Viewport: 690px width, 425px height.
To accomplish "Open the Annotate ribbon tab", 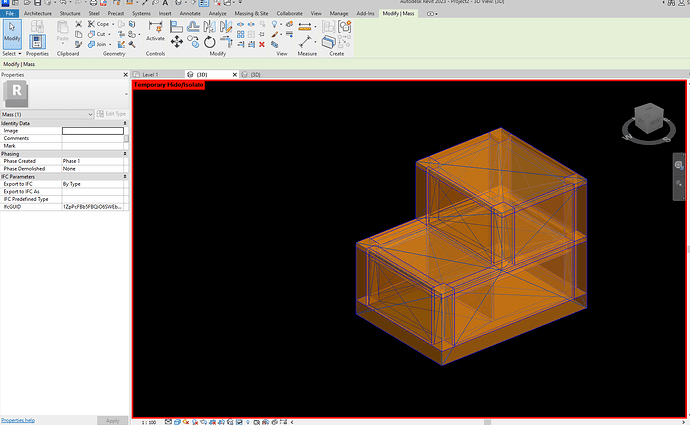I will (190, 13).
